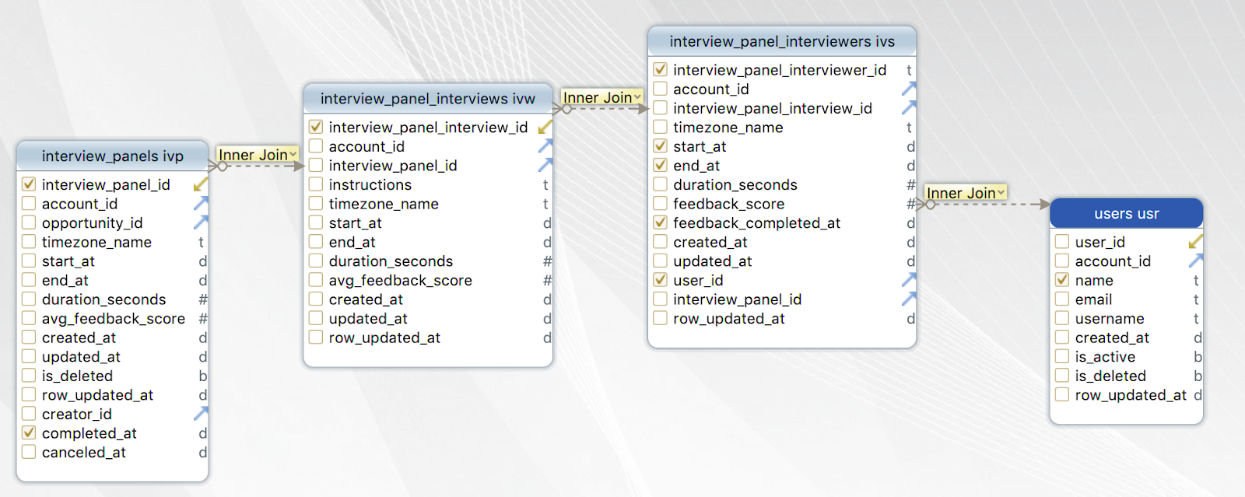Viewport: 1245px width, 497px height.
Task: Open Inner Join dropdown between ivw and ivs
Action: click(x=602, y=98)
